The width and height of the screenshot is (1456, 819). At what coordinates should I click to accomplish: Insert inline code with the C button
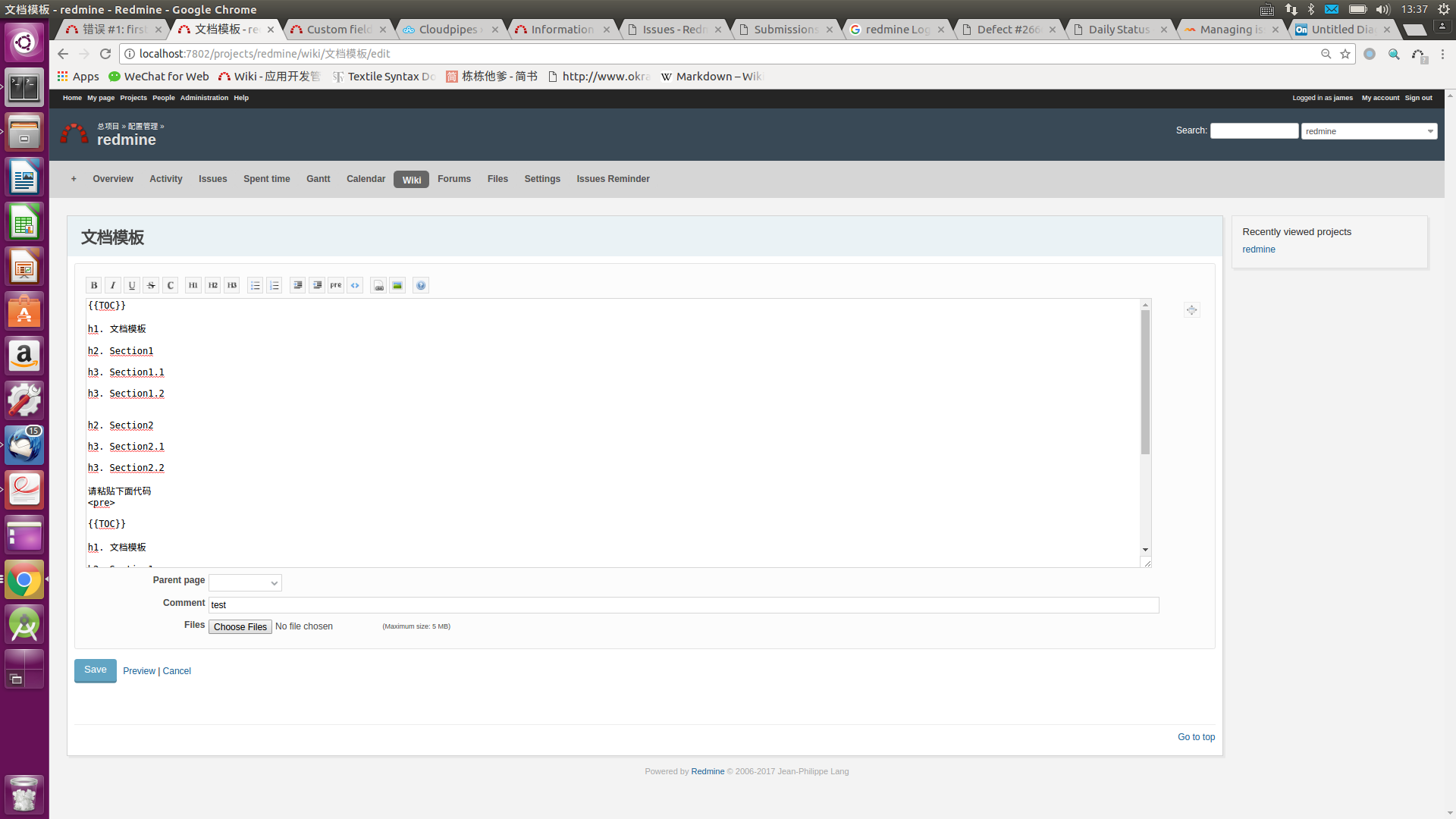point(171,285)
